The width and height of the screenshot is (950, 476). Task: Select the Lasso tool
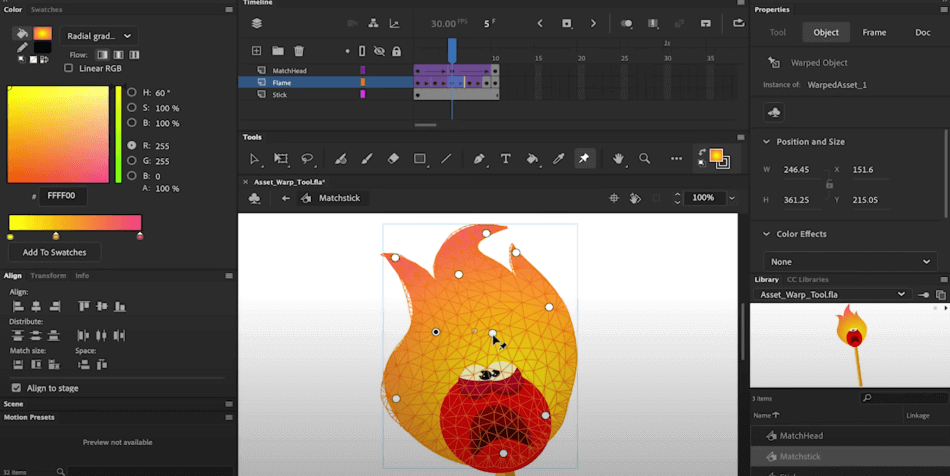click(x=307, y=159)
